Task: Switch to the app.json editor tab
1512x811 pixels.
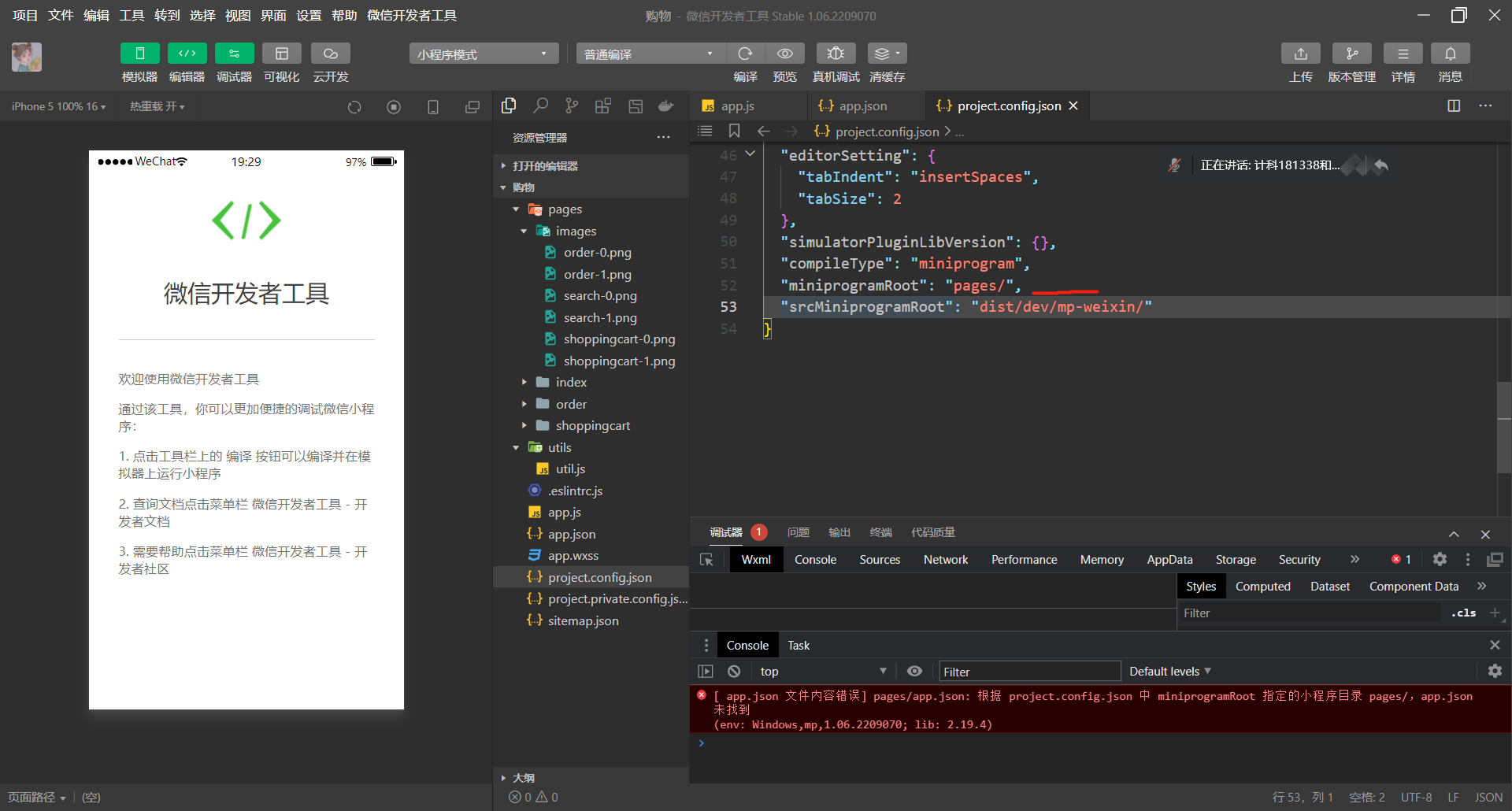Action: (862, 106)
